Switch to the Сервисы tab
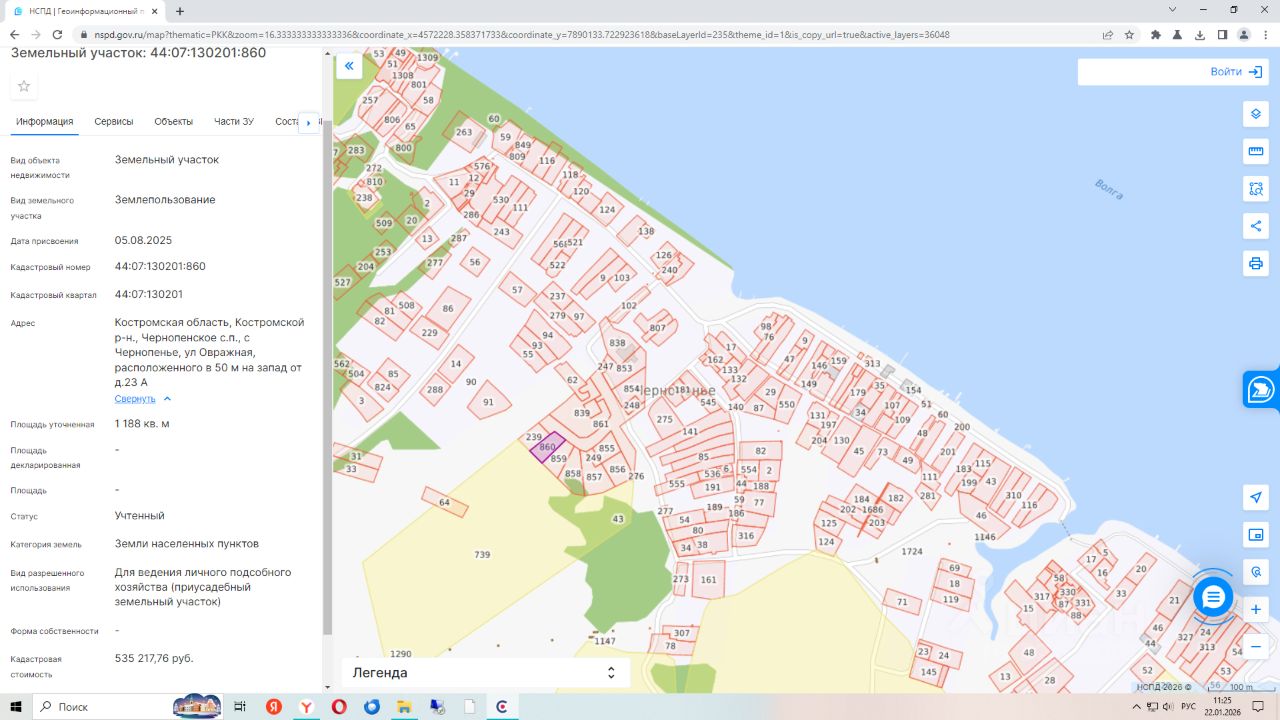Viewport: 1280px width, 720px height. pyautogui.click(x=114, y=122)
